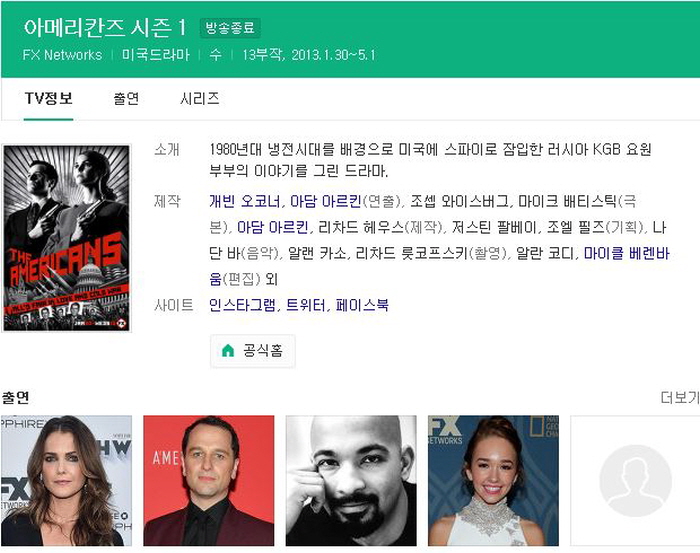This screenshot has height=553, width=700.
Task: Open cast photo of man against red background
Action: [208, 481]
